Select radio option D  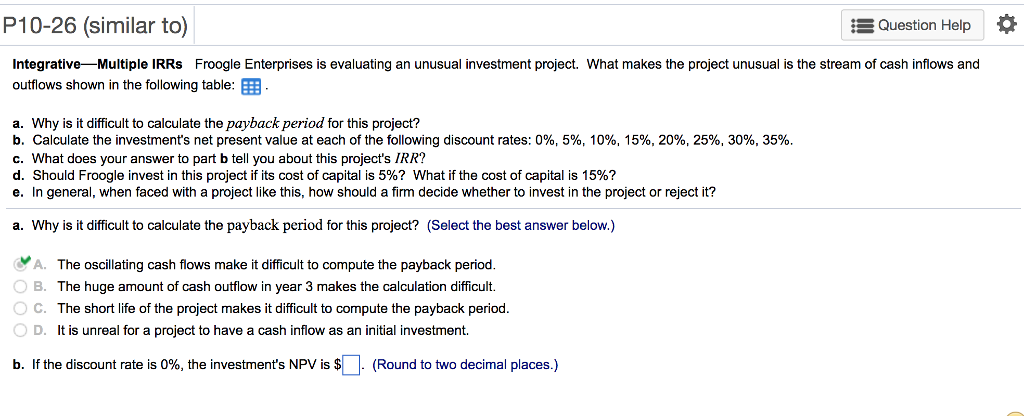pos(20,330)
